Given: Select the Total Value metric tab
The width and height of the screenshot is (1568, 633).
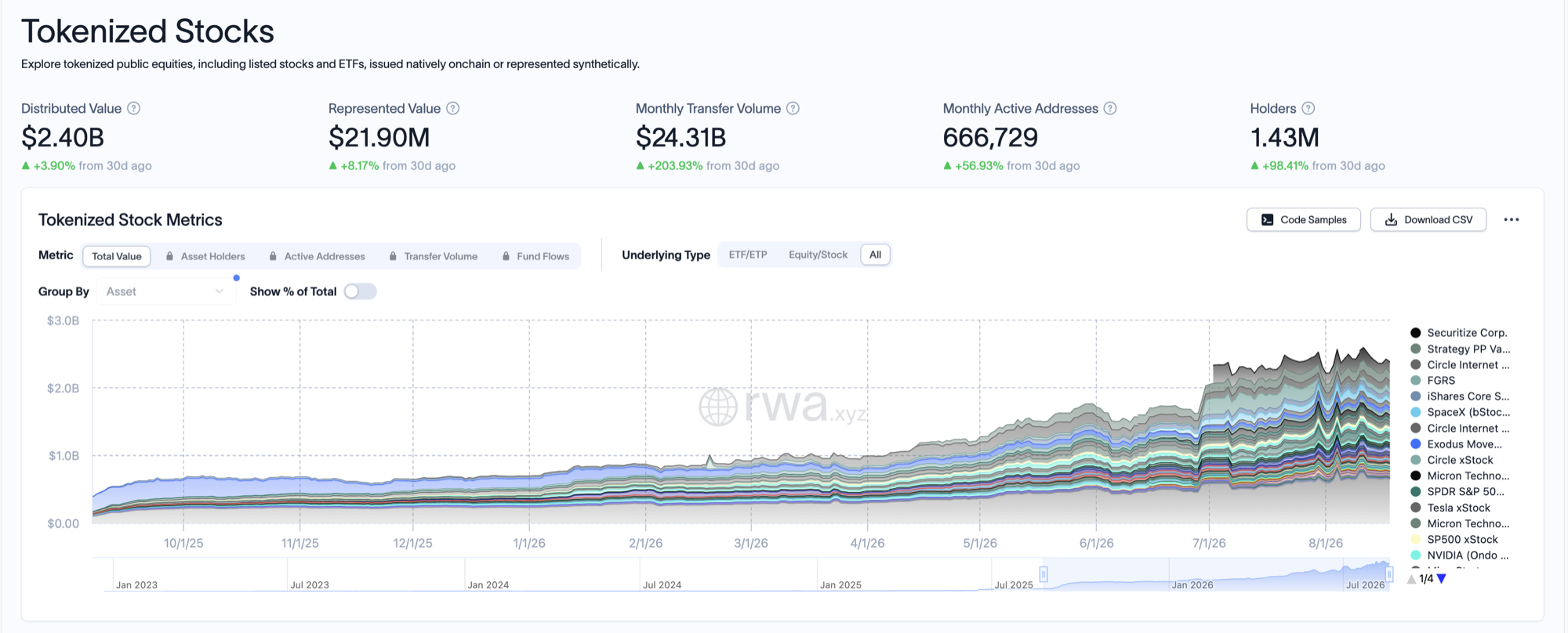Looking at the screenshot, I should coord(117,256).
